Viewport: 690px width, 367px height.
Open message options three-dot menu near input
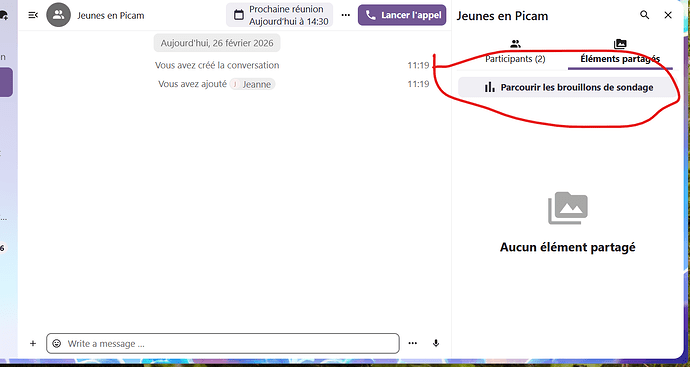412,343
